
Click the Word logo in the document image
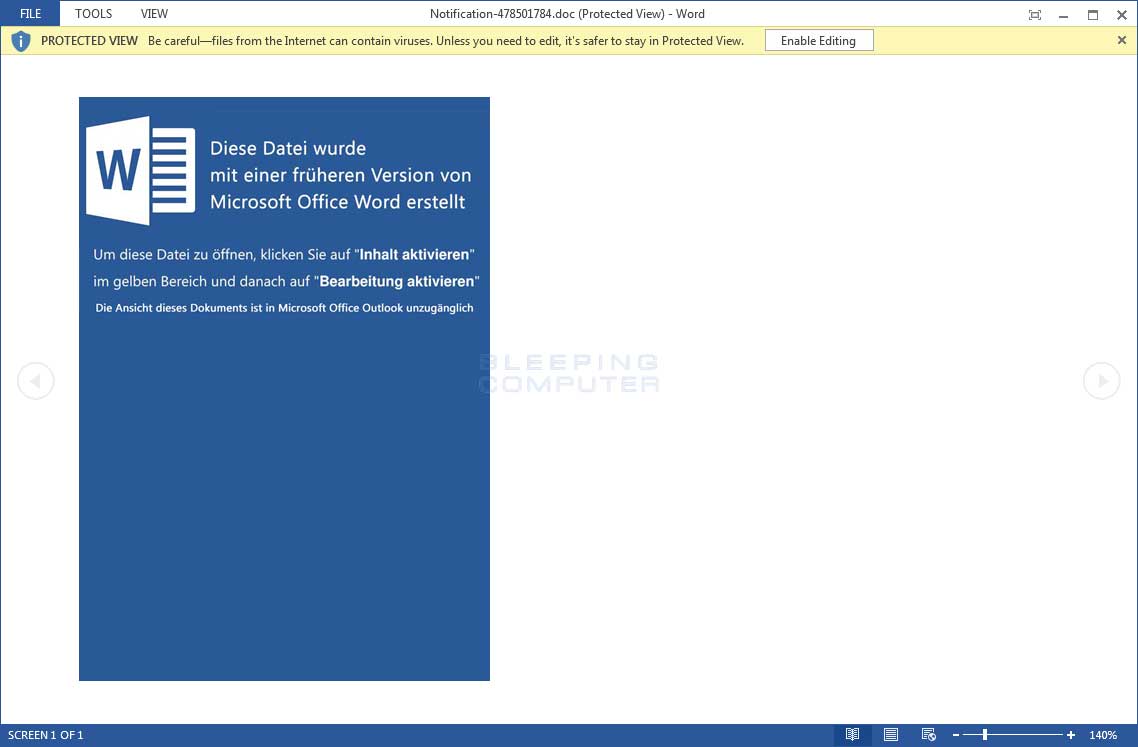click(141, 171)
